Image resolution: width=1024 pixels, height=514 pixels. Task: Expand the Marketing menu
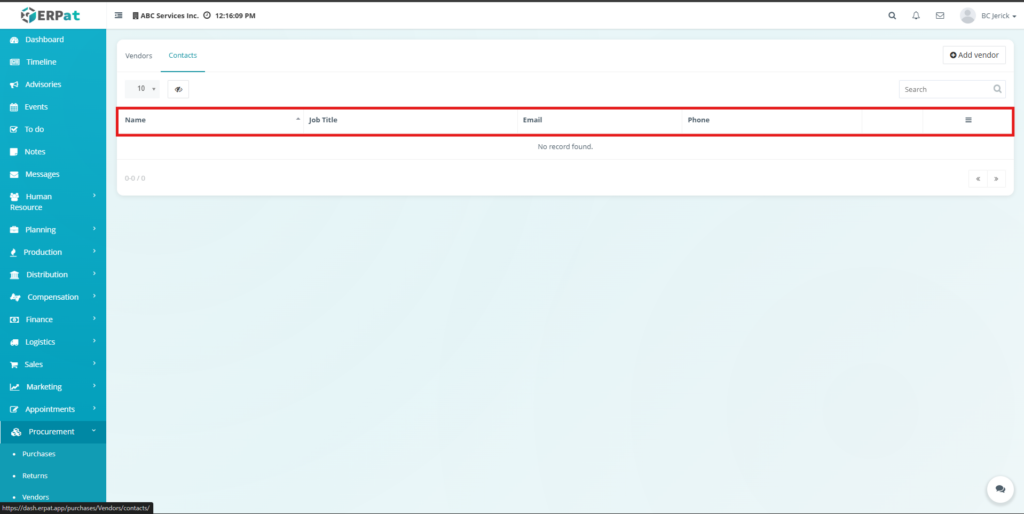pyautogui.click(x=53, y=387)
